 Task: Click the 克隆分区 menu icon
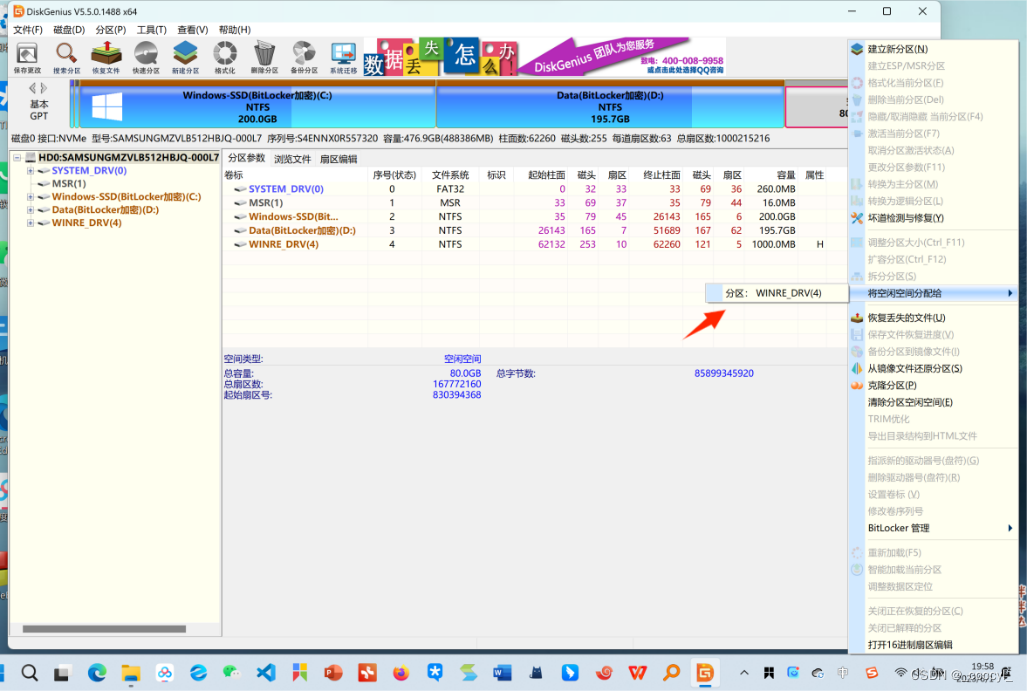[857, 385]
